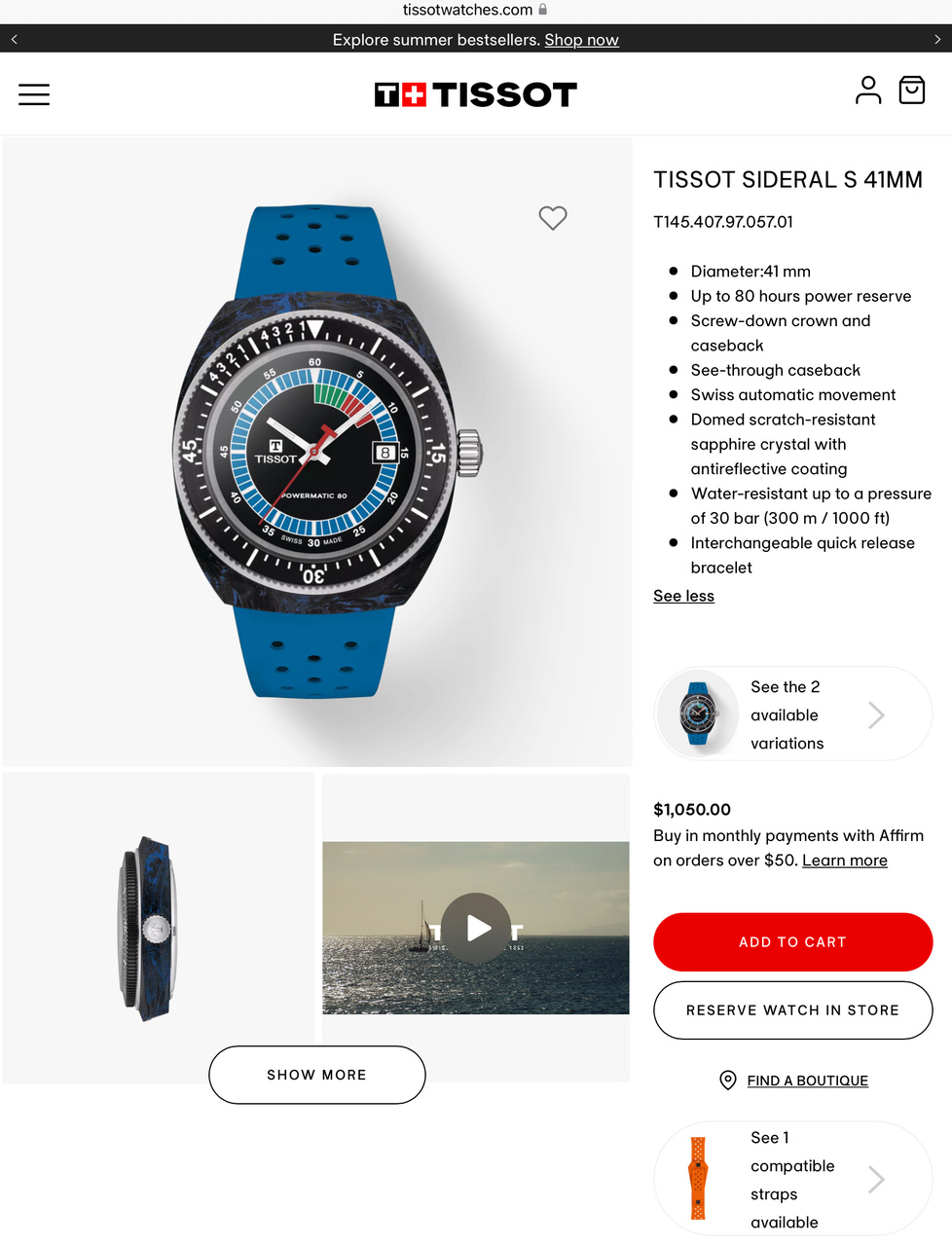Open the user account icon
Screen dimensions: 952x1246
867,91
